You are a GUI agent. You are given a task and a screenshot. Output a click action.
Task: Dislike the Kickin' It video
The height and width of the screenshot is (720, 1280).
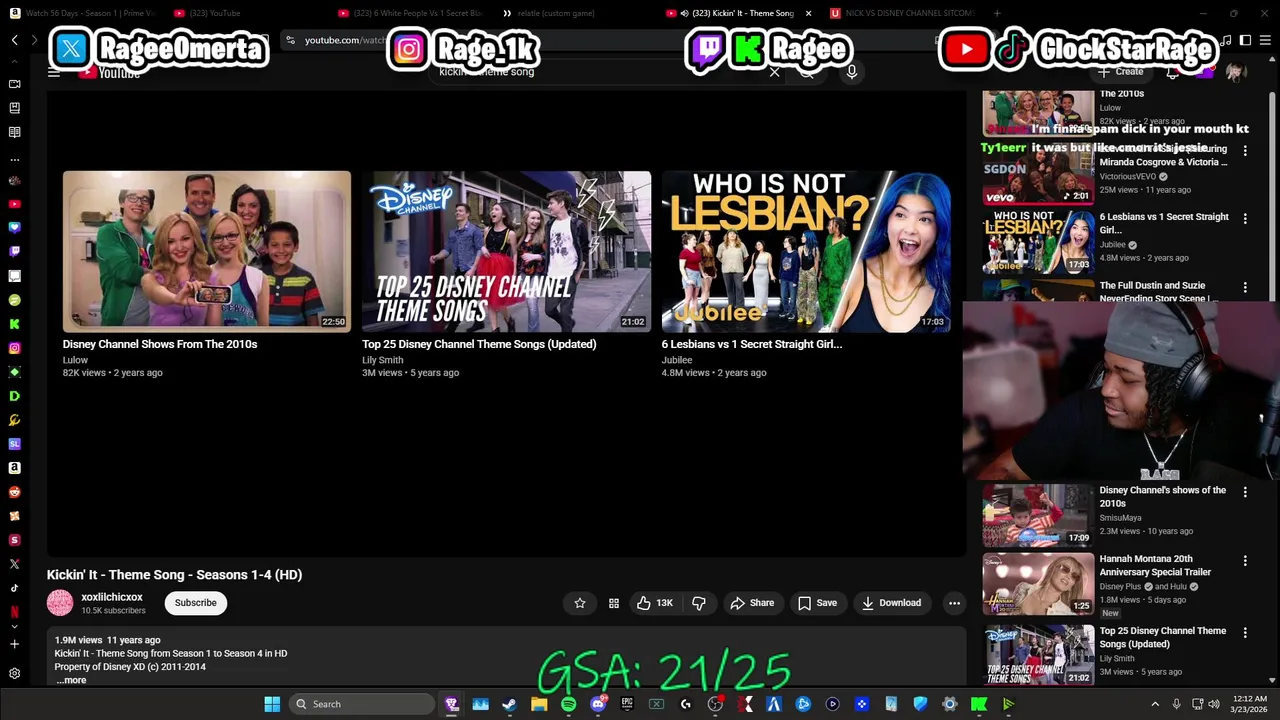(699, 603)
